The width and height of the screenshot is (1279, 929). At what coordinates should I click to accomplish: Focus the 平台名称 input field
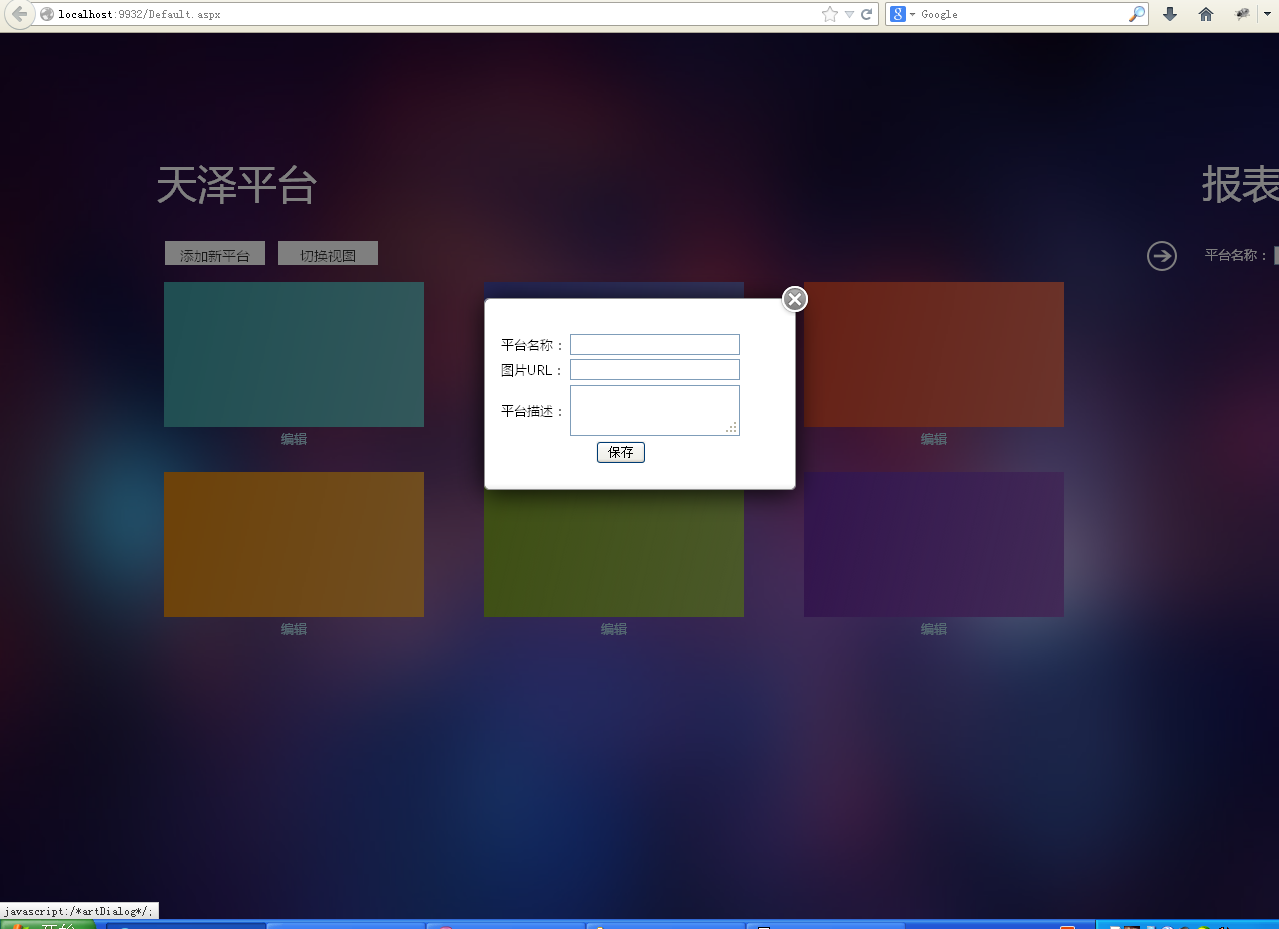(x=655, y=344)
